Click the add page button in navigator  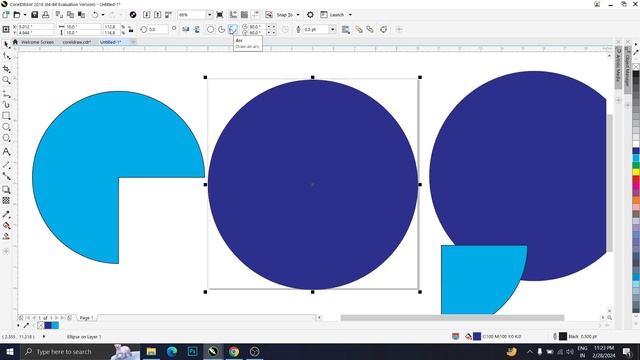click(69, 318)
